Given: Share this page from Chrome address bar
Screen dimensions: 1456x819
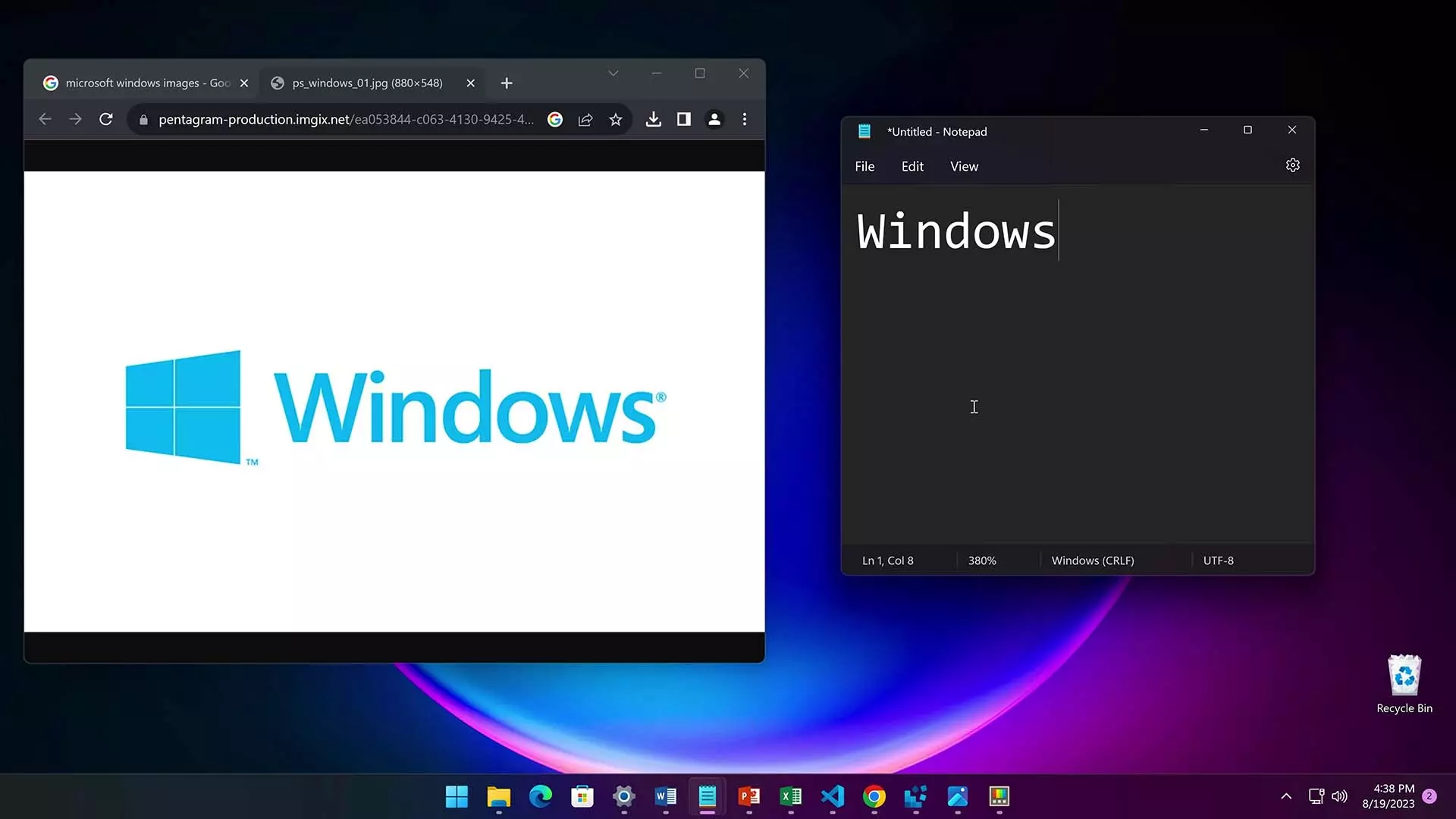Looking at the screenshot, I should coord(585,119).
